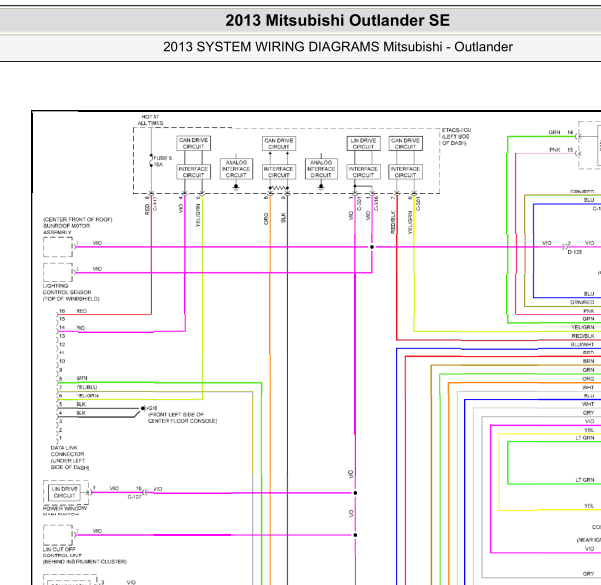The width and height of the screenshot is (601, 585).
Task: Click pin 7 YEL/BLU on data link connector
Action: [78, 387]
